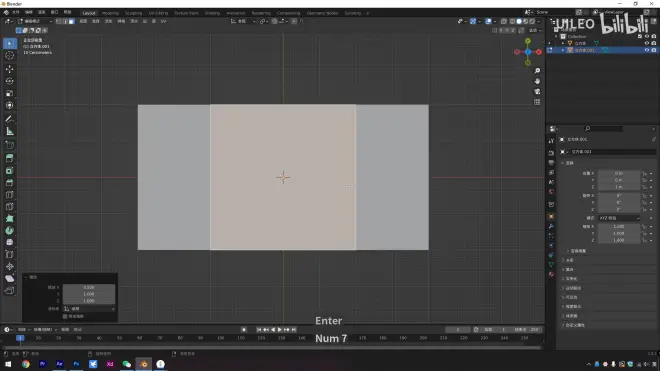Expand the selected .001 object in outliner

tap(563, 50)
